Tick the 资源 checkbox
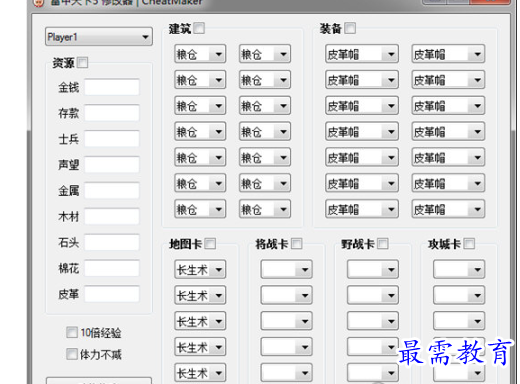 point(82,62)
